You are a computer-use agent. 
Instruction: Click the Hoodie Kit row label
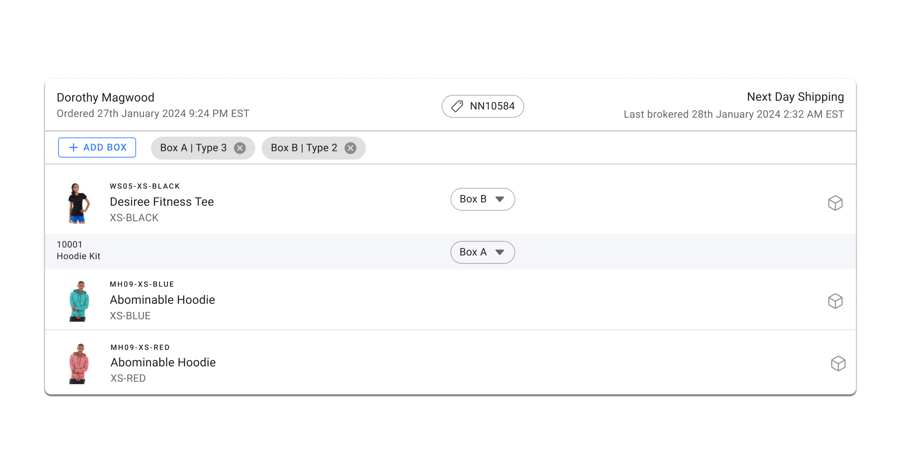[x=78, y=256]
